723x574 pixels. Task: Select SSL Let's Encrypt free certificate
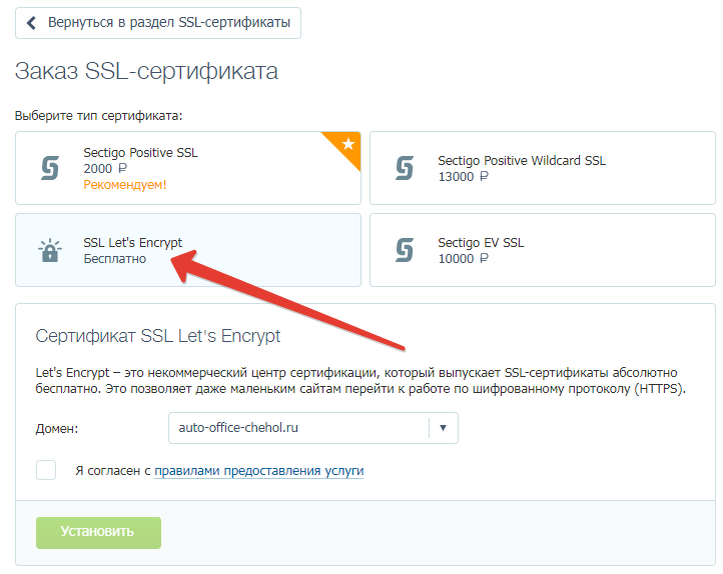coord(188,250)
